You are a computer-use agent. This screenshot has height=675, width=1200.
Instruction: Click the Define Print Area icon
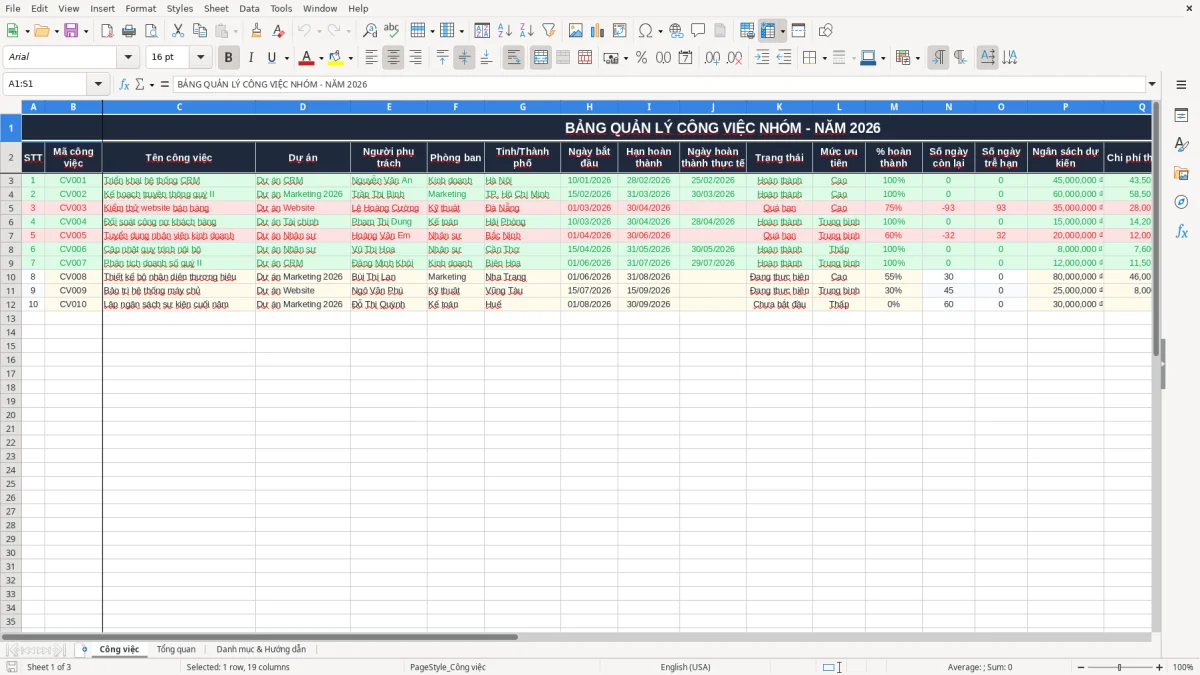747,31
